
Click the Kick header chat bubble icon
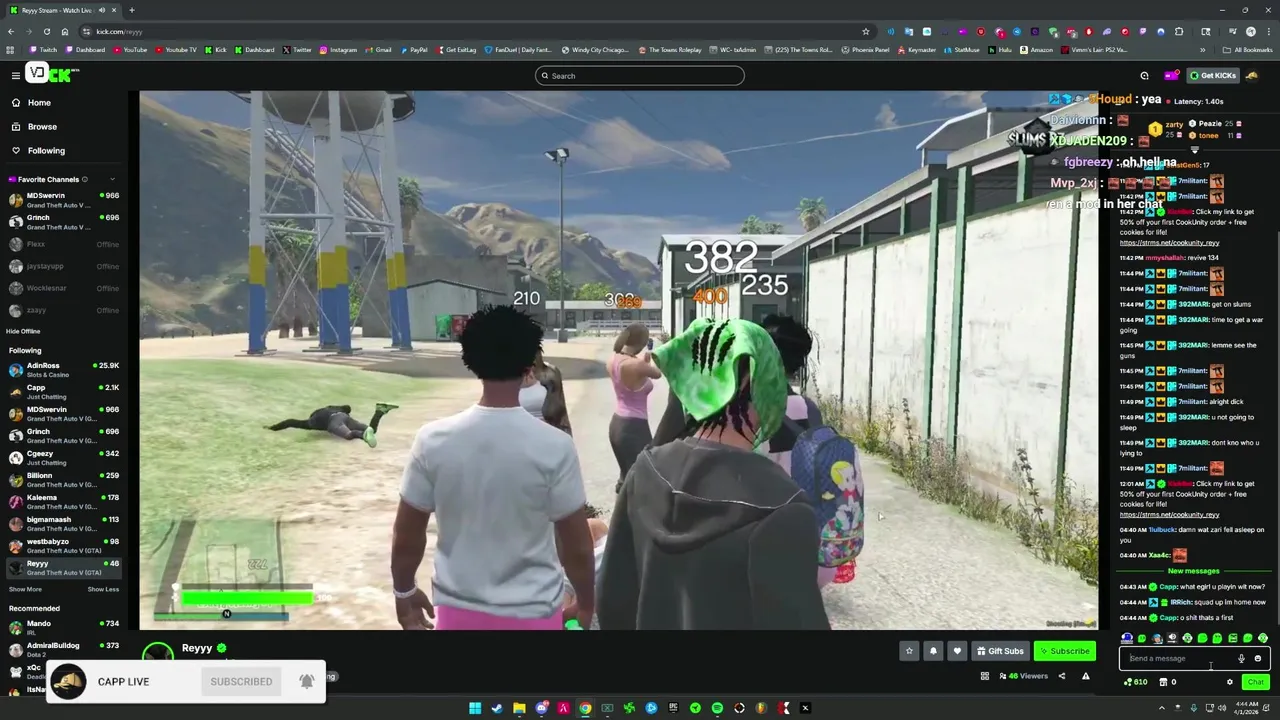pyautogui.click(x=1145, y=75)
